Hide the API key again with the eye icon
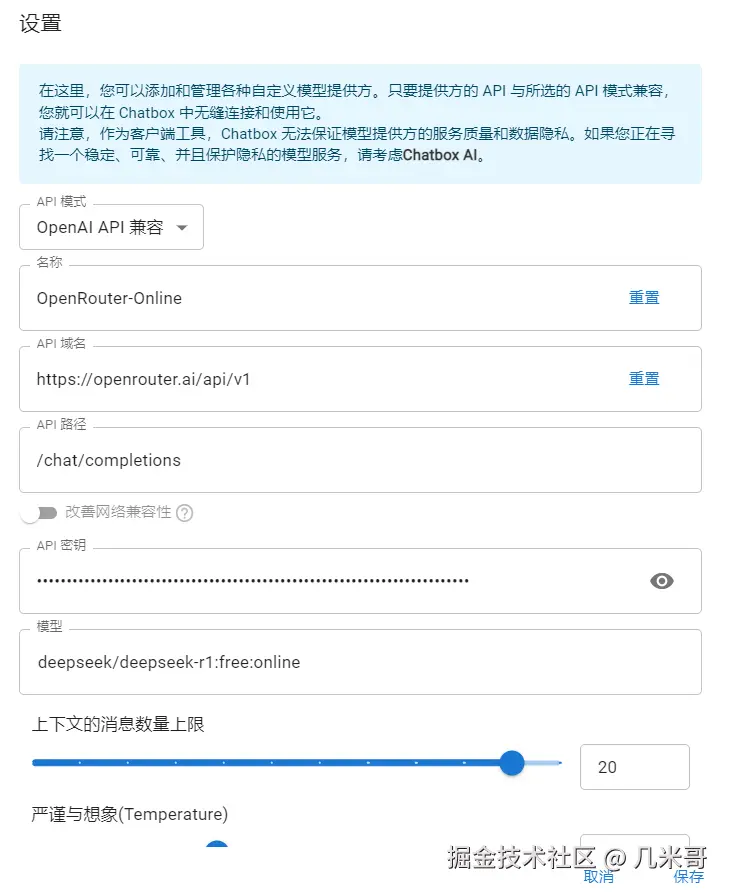 pyautogui.click(x=662, y=580)
